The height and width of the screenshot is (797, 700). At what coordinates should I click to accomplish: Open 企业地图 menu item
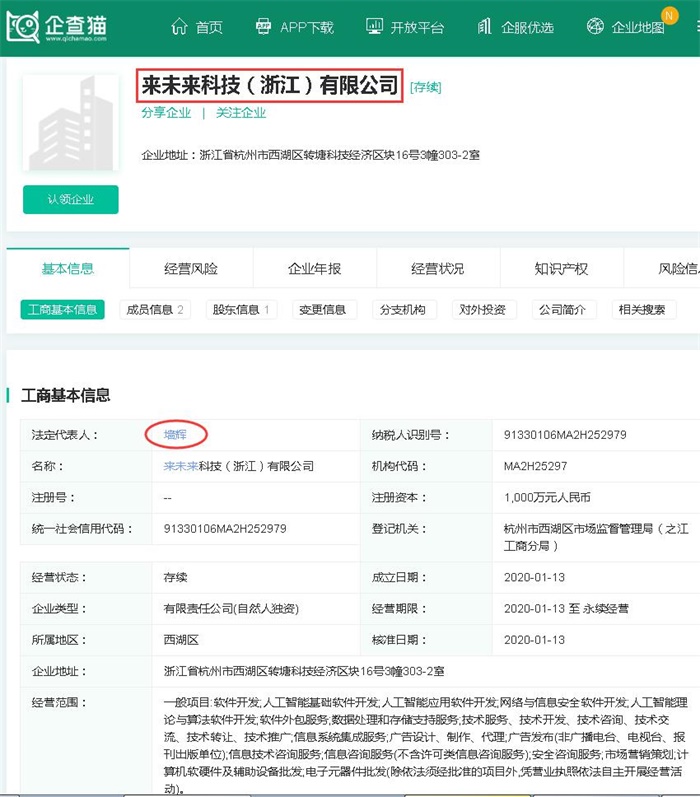click(x=638, y=27)
